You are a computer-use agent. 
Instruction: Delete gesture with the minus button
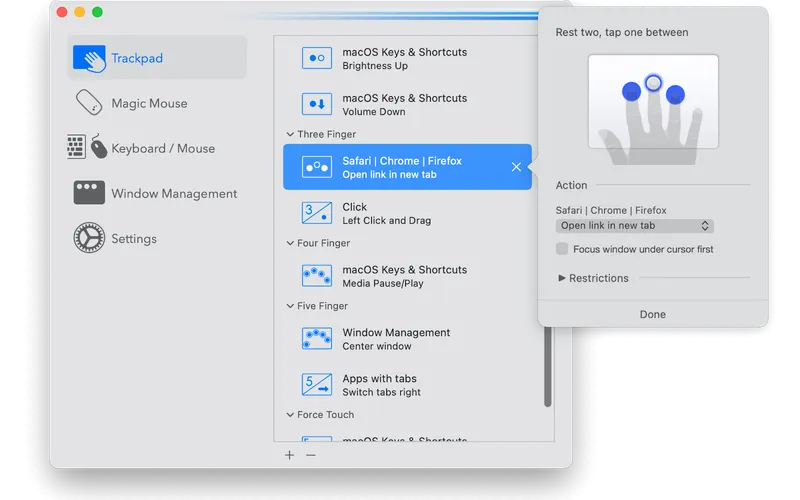pos(311,455)
